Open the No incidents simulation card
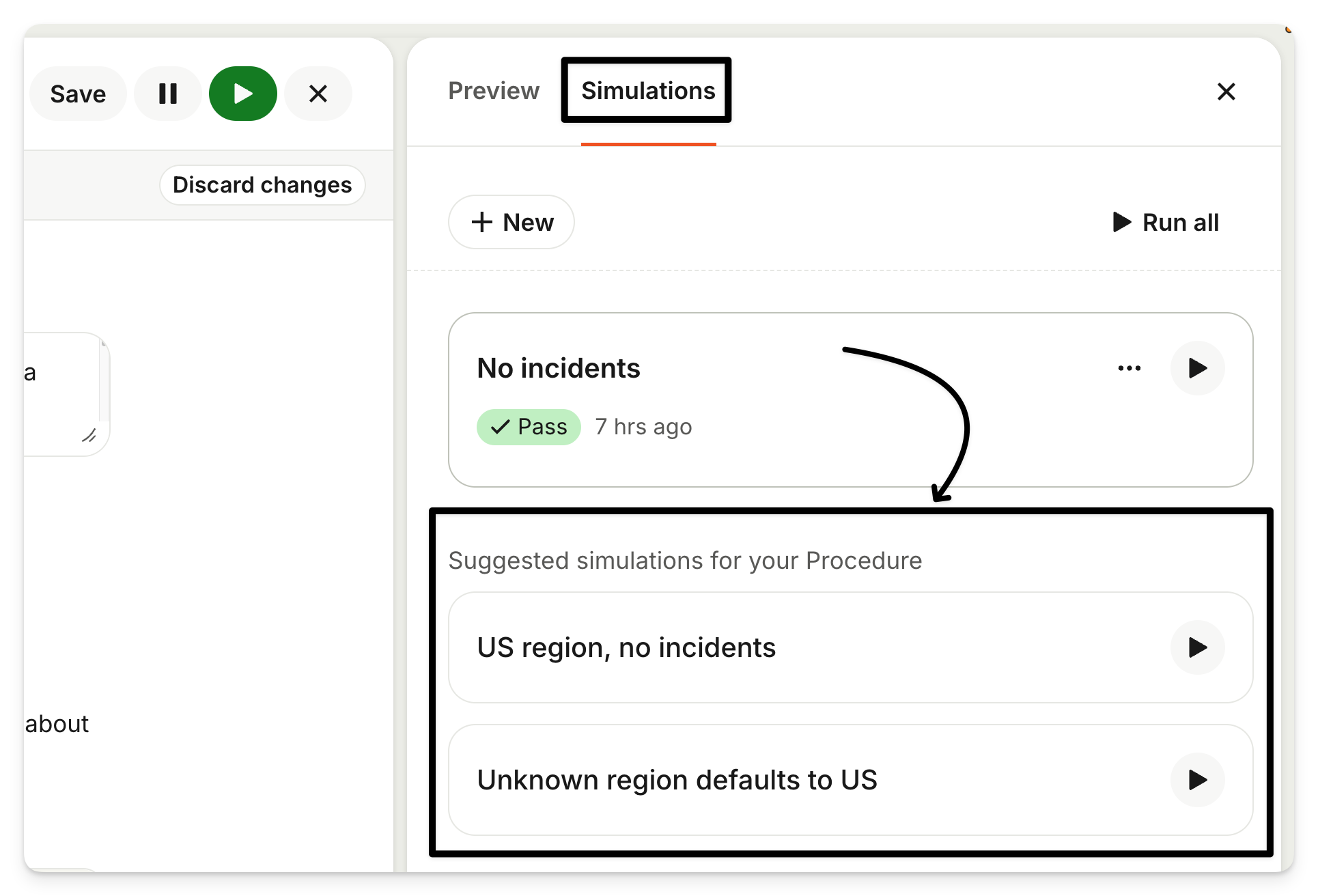Viewport: 1318px width, 896px height. 851,400
